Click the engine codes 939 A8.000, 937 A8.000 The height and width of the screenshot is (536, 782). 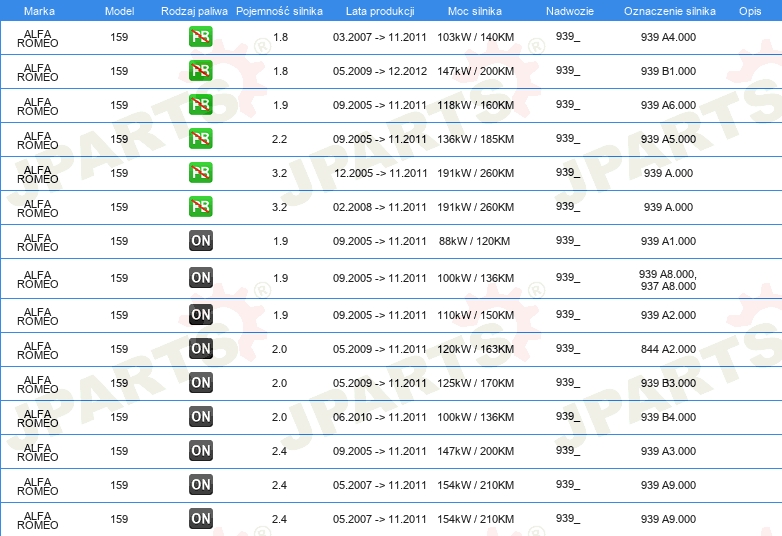click(668, 280)
